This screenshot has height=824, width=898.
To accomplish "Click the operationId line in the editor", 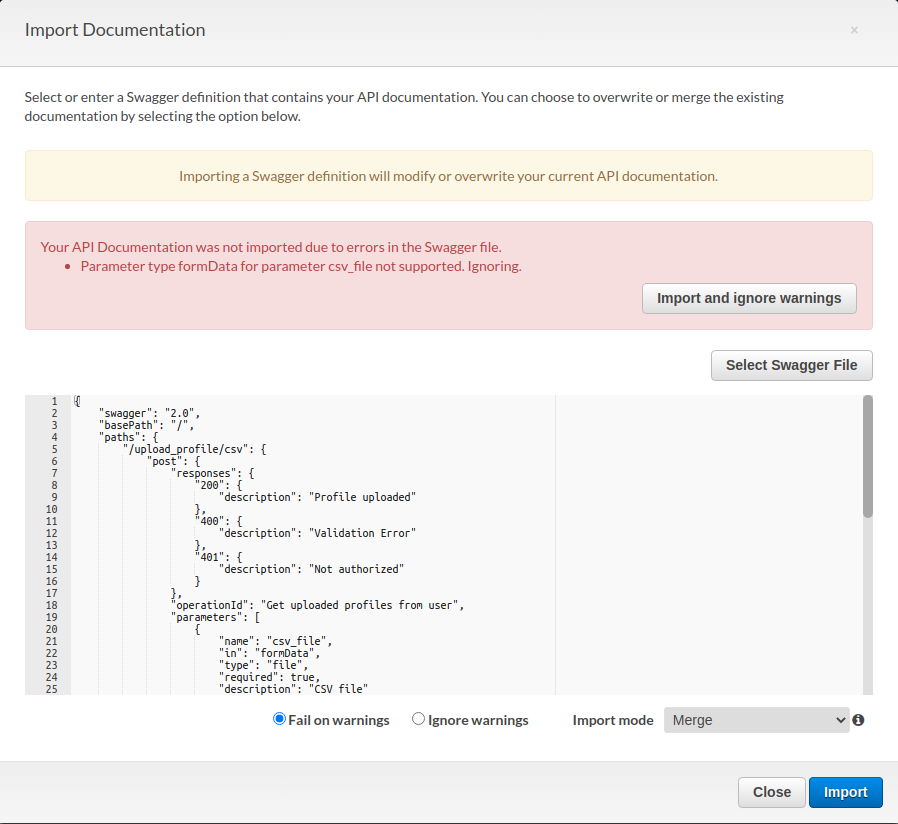I will 318,605.
